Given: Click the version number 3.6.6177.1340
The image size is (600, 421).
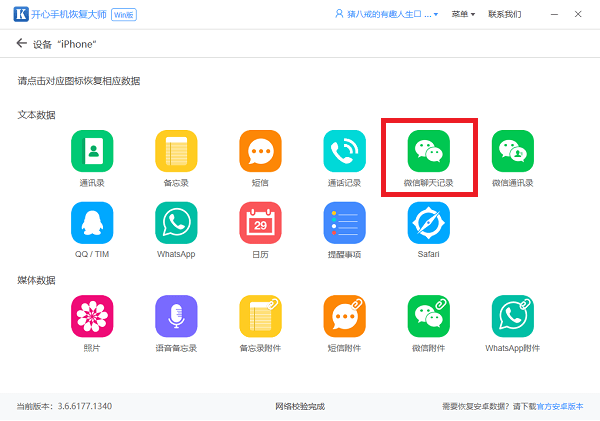Looking at the screenshot, I should [x=85, y=406].
